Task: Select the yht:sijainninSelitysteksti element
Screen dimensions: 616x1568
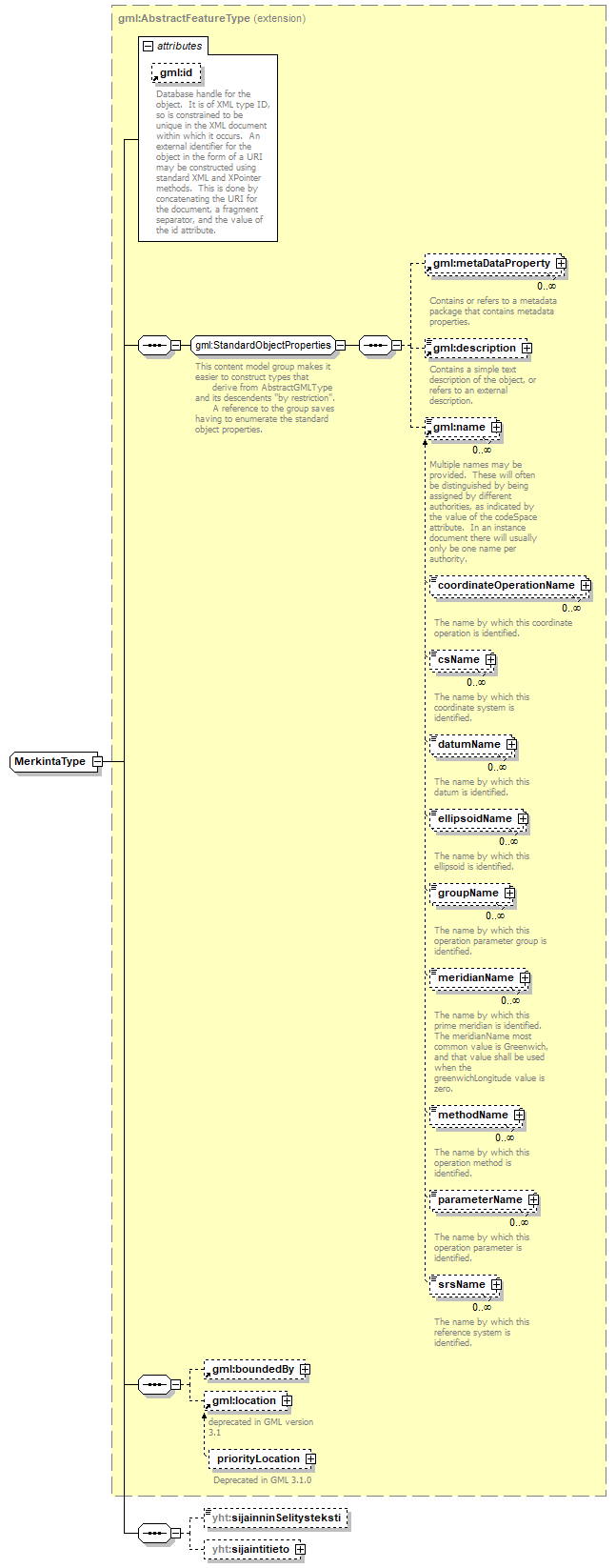Action: tap(276, 1518)
